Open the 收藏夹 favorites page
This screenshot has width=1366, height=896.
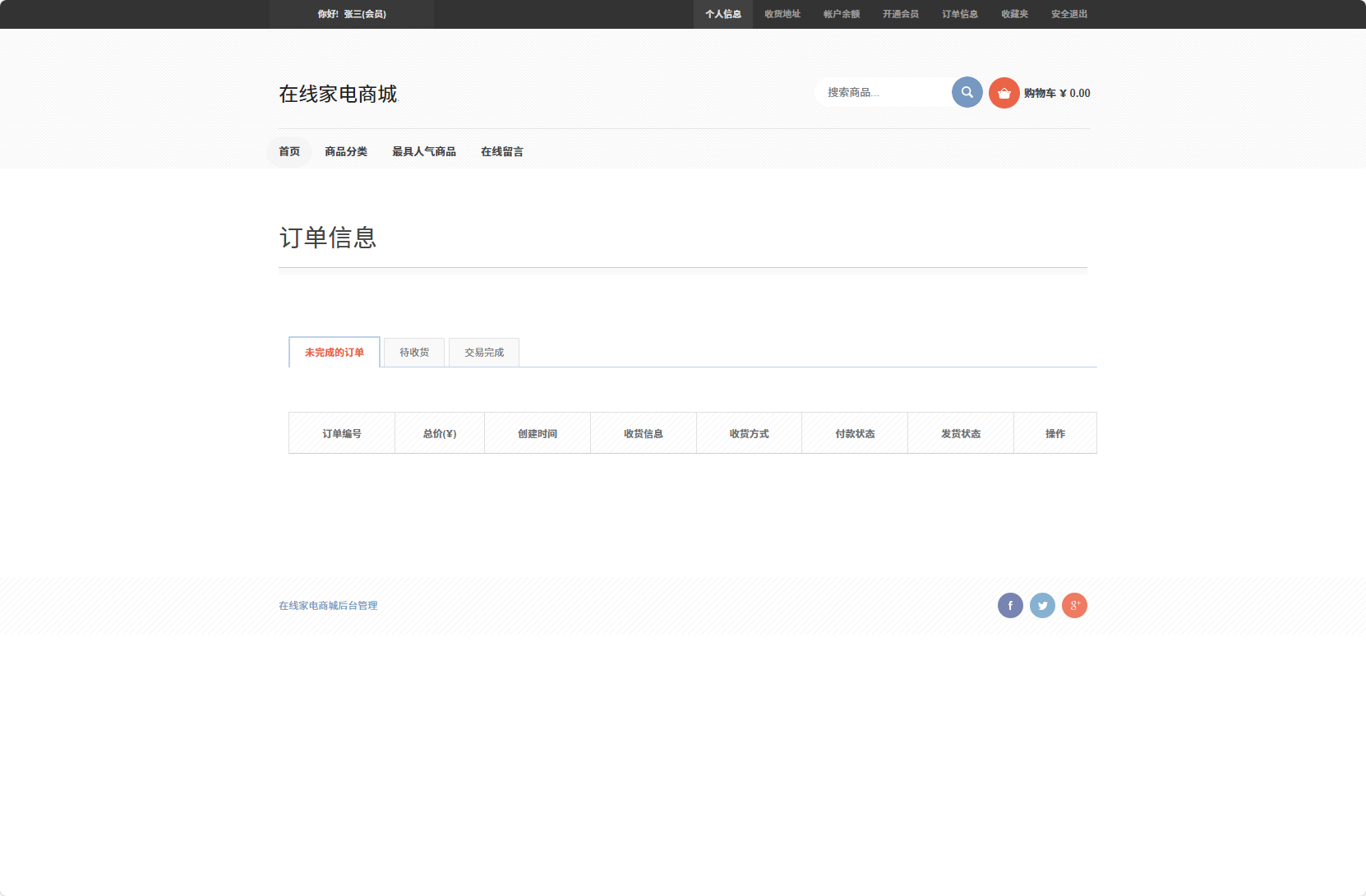click(1014, 14)
